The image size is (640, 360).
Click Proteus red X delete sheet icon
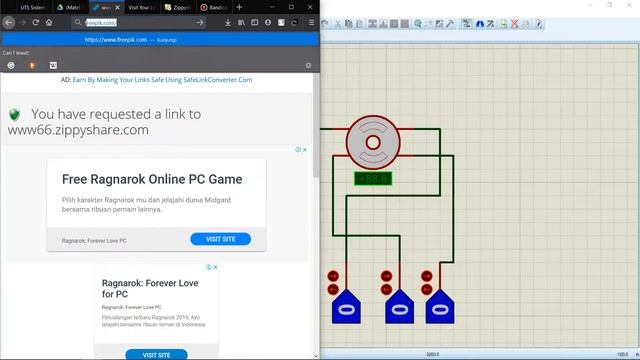click(514, 24)
